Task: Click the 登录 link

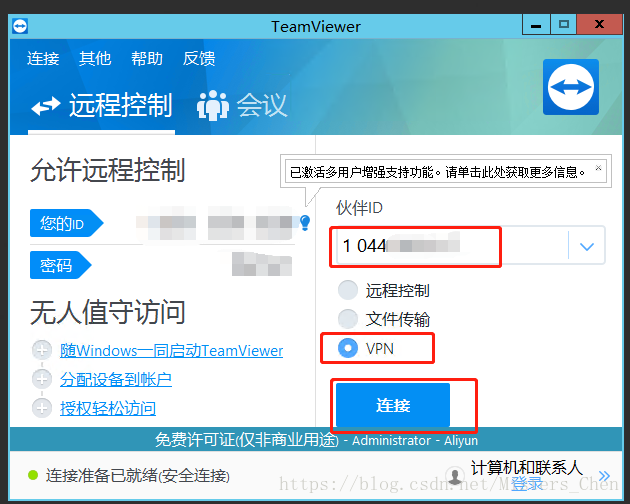Action: [527, 484]
